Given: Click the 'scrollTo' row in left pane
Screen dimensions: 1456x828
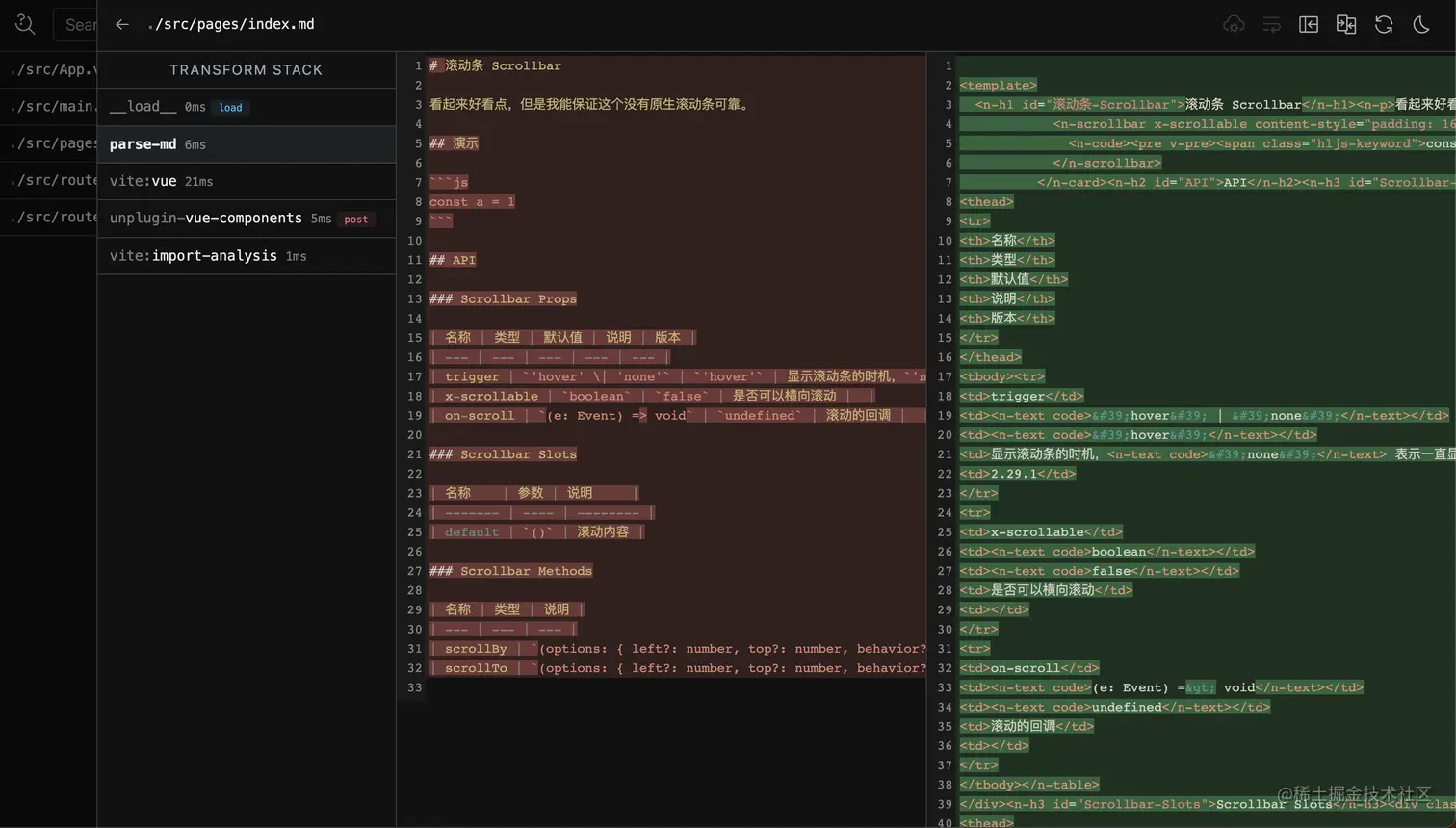Looking at the screenshot, I should (x=677, y=668).
